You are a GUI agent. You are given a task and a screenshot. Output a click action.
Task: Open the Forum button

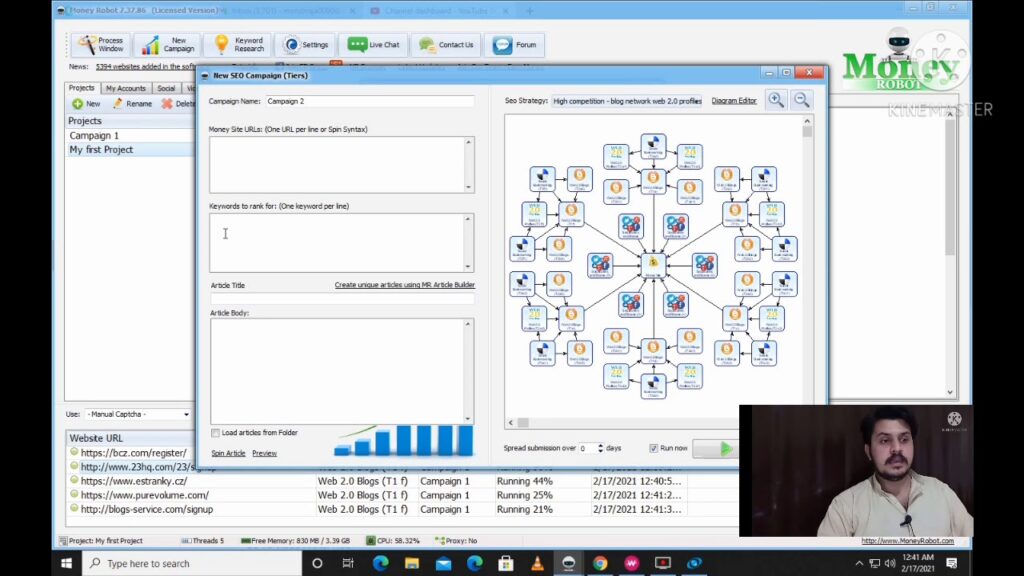coord(515,44)
